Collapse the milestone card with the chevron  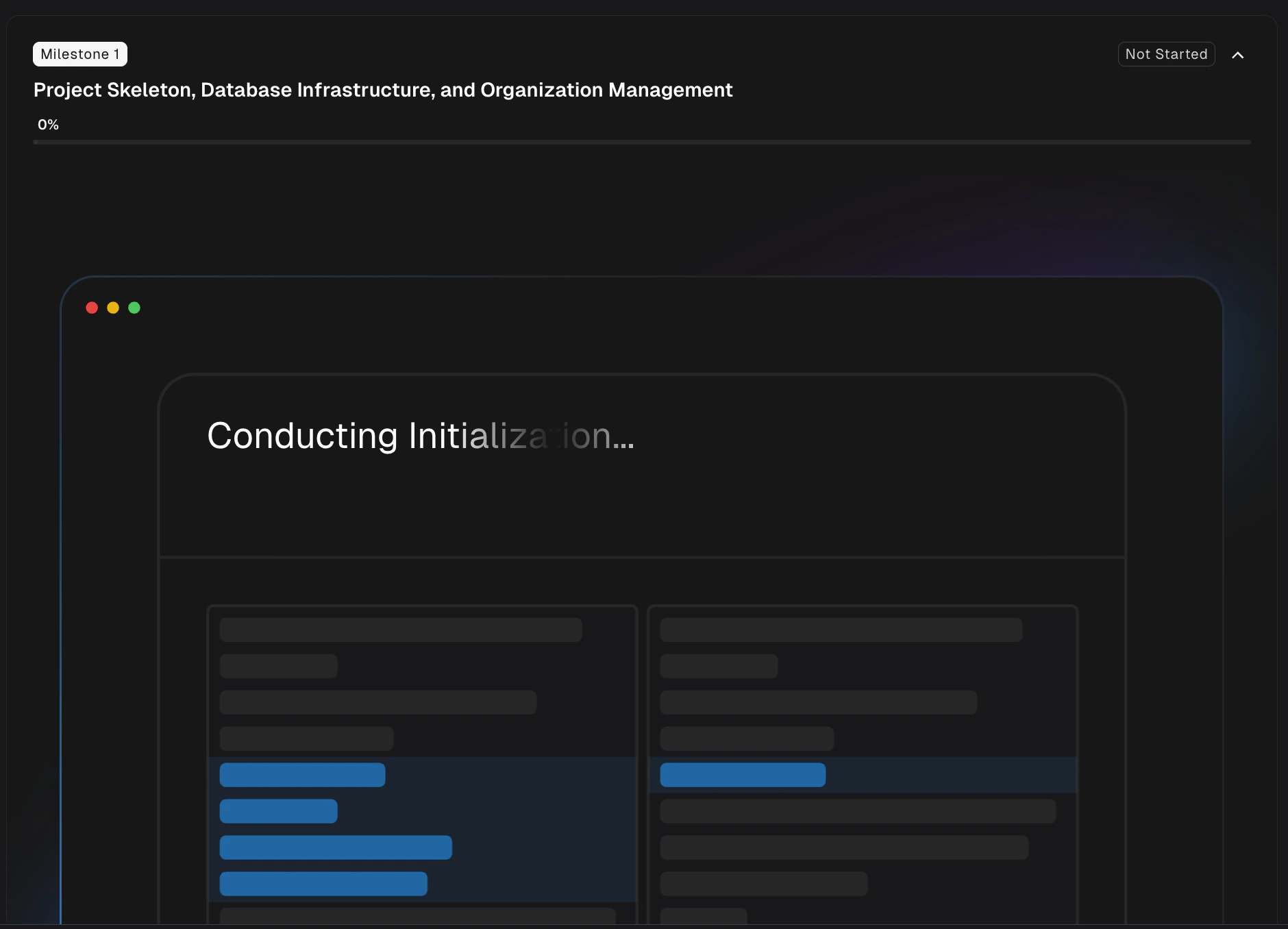coord(1238,54)
